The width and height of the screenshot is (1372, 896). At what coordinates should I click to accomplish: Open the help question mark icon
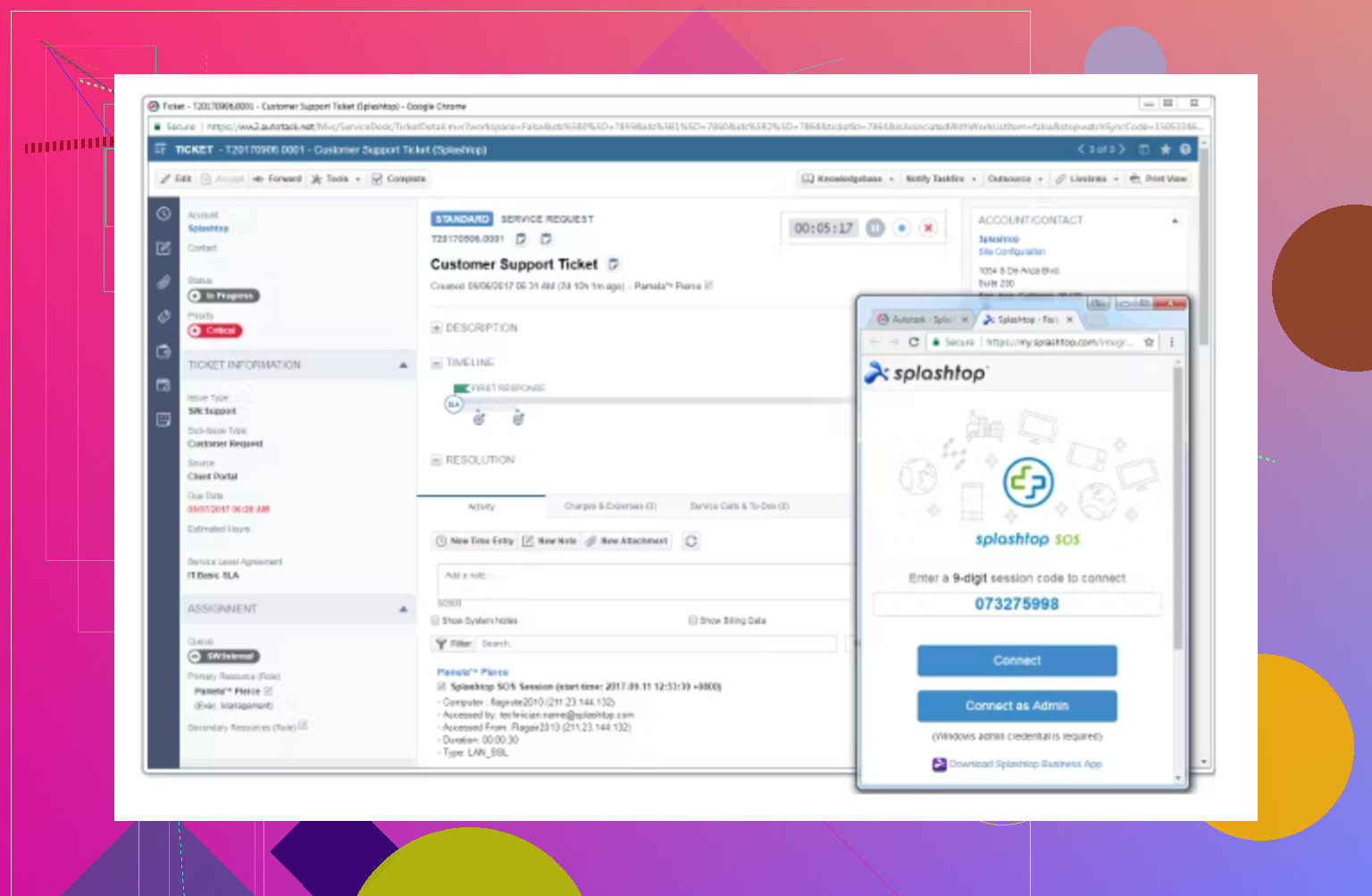point(1185,149)
